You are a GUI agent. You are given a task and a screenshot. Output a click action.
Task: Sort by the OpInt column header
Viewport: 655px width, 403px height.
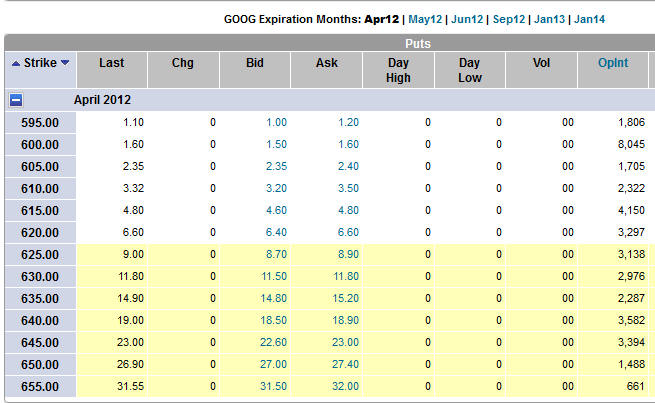pos(612,63)
